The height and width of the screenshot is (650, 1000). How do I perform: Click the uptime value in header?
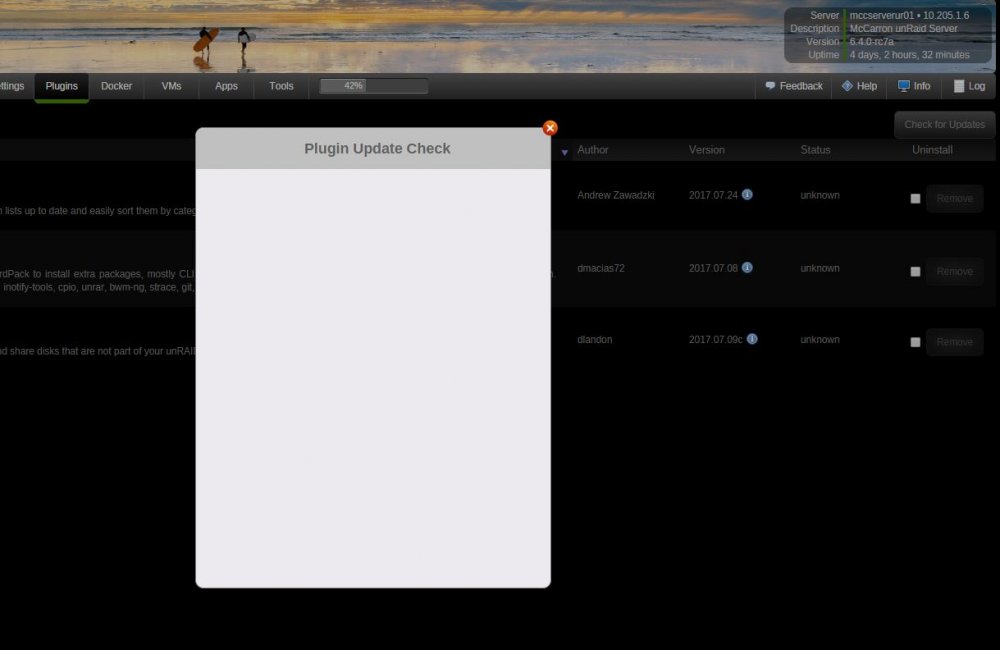point(909,55)
